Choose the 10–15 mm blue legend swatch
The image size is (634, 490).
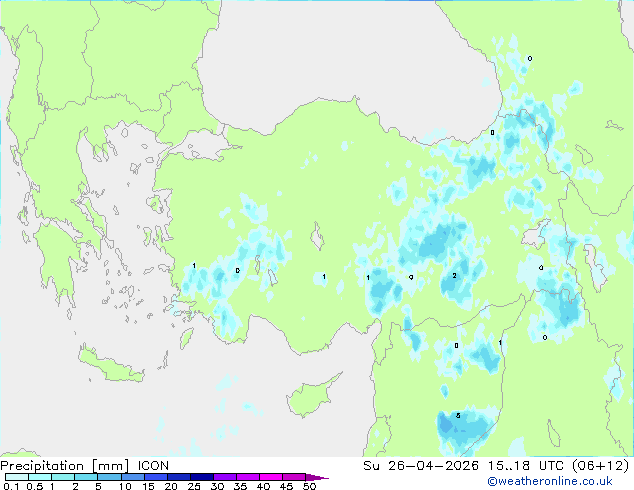(132, 477)
